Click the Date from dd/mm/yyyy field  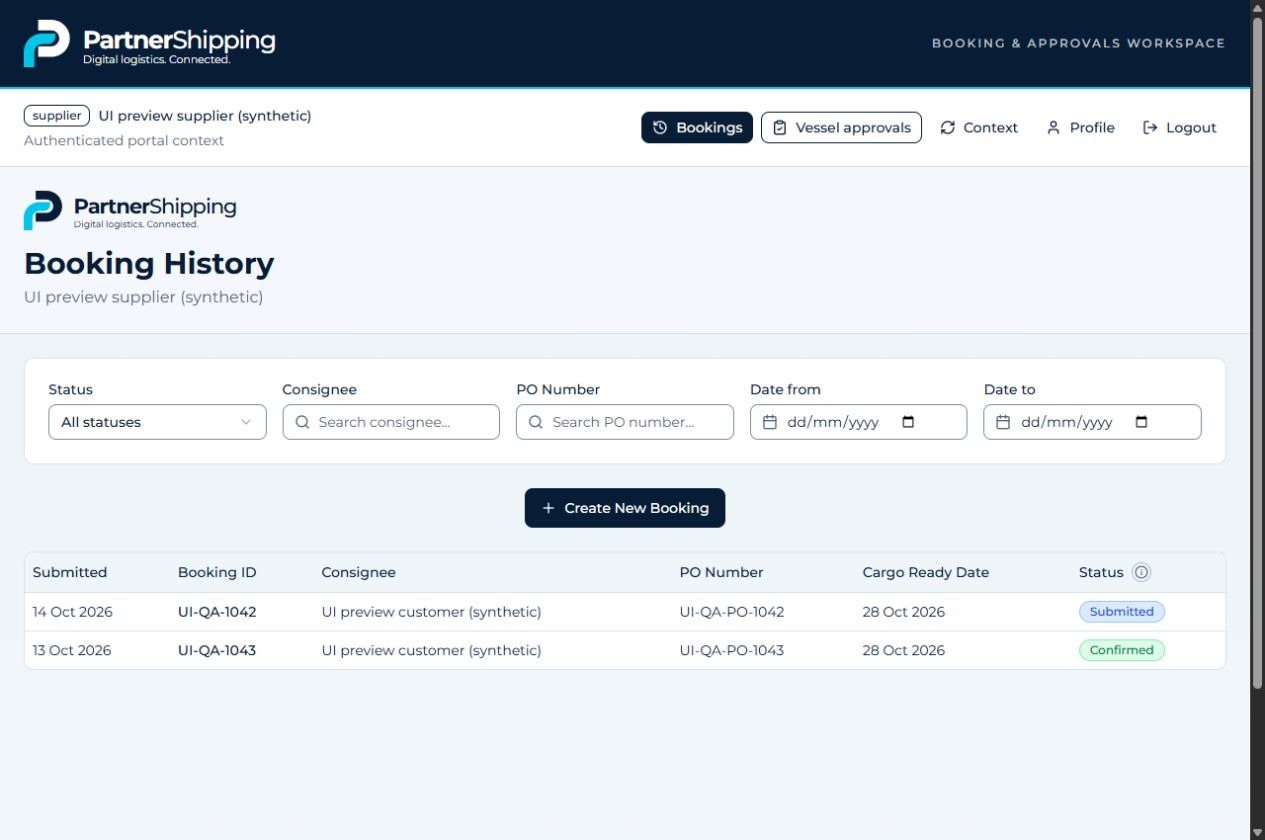pyautogui.click(x=859, y=422)
